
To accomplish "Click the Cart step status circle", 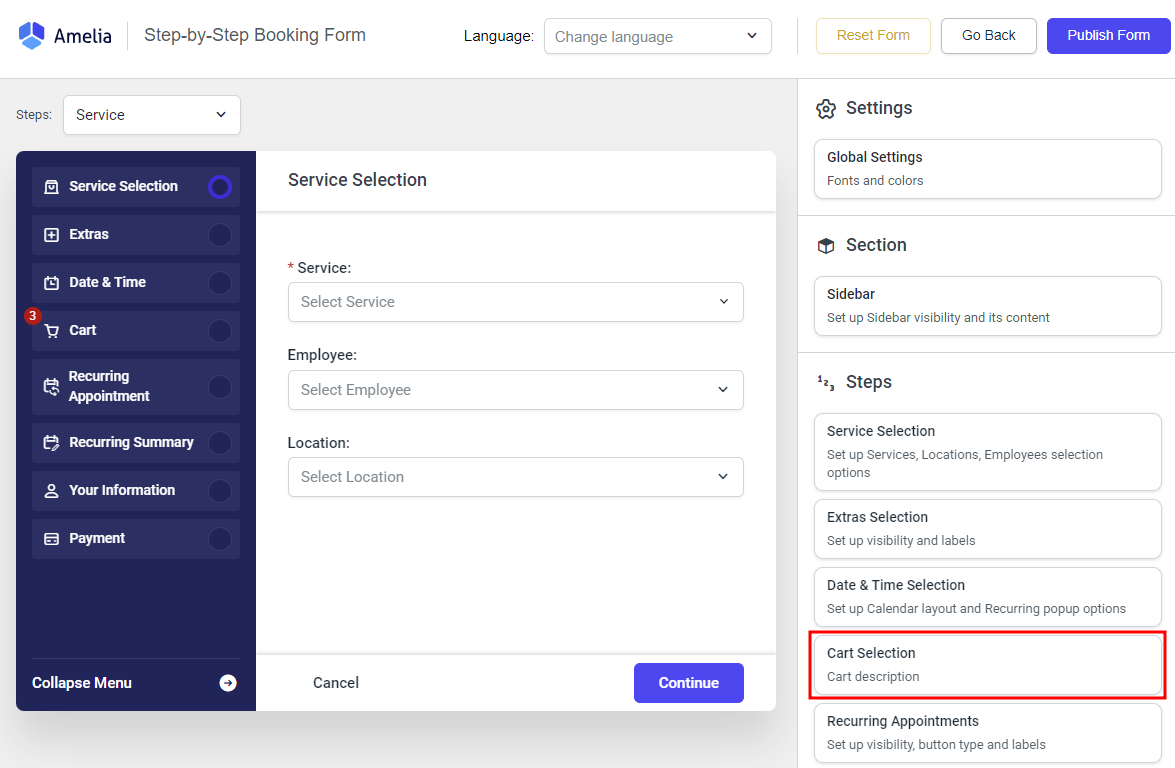I will [x=220, y=330].
